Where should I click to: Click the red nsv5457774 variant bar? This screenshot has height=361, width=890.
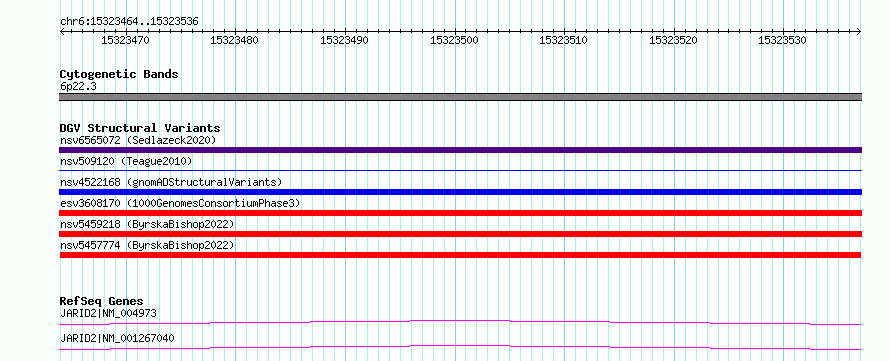click(460, 255)
